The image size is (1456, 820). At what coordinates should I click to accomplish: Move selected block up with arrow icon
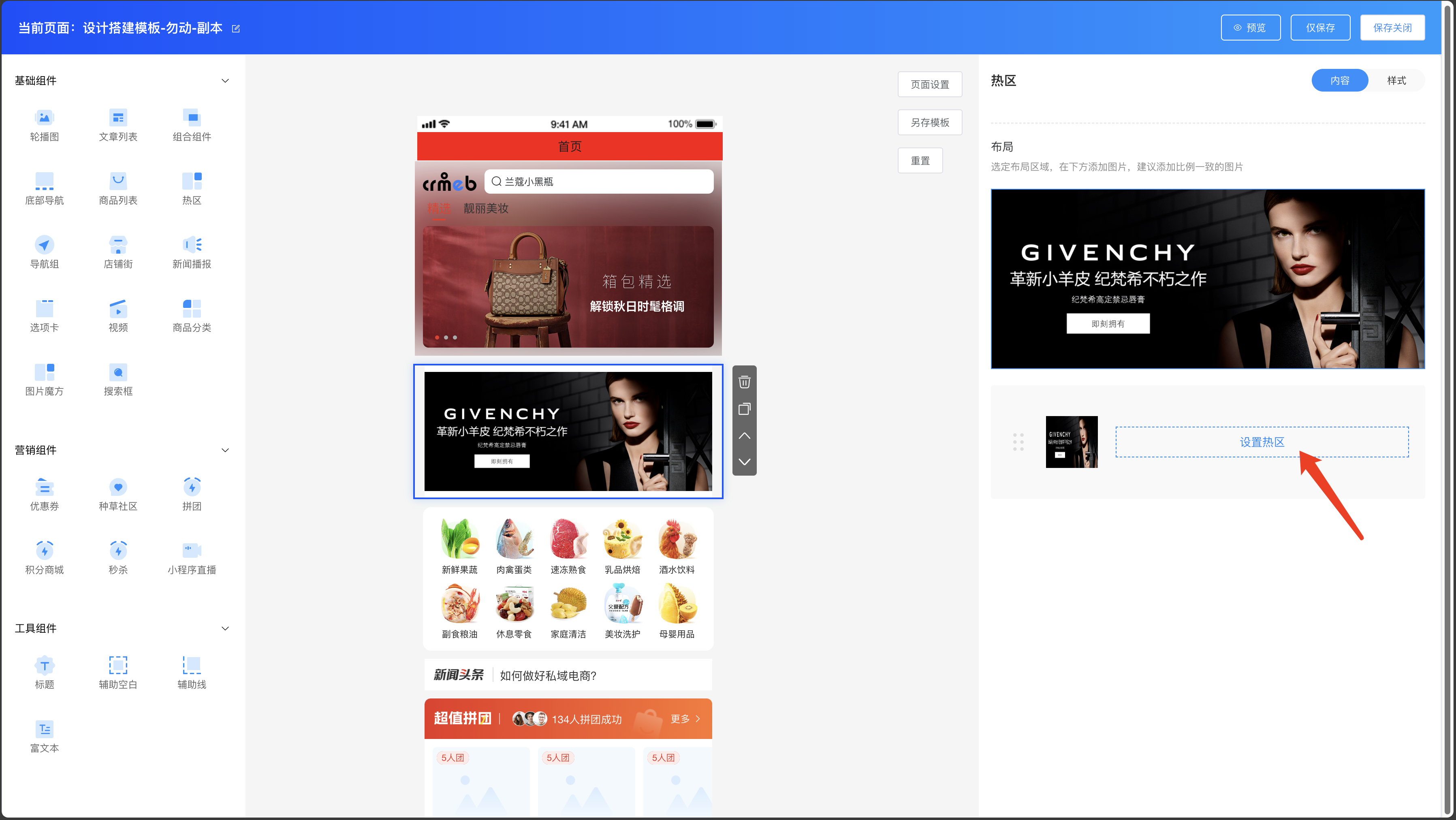point(744,435)
